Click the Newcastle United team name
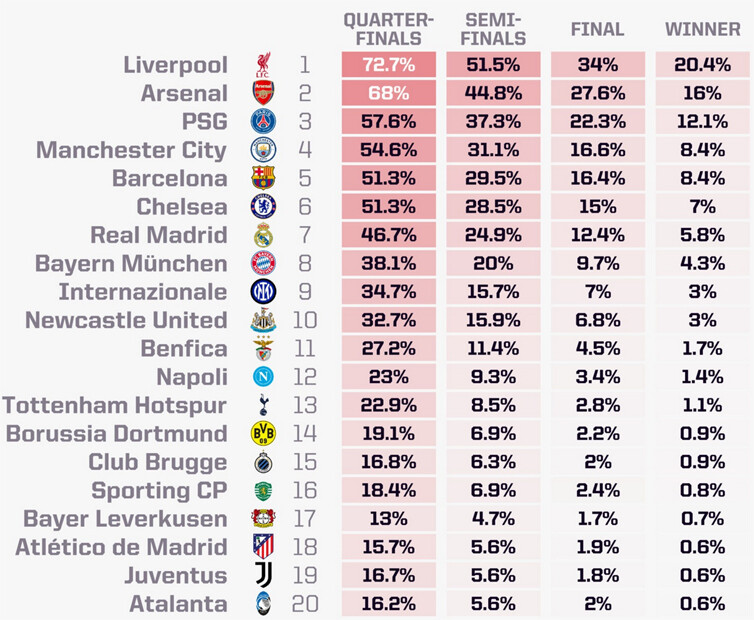The width and height of the screenshot is (754, 620). (x=126, y=320)
